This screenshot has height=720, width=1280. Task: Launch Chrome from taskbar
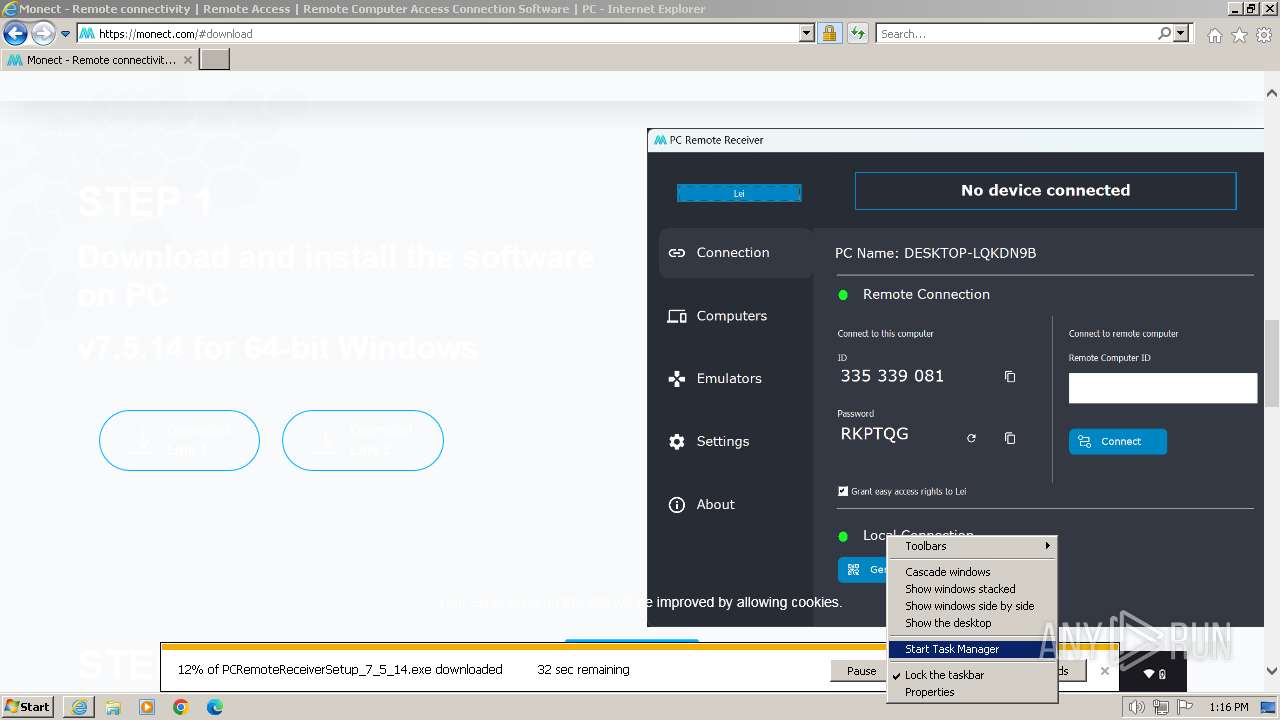(181, 707)
